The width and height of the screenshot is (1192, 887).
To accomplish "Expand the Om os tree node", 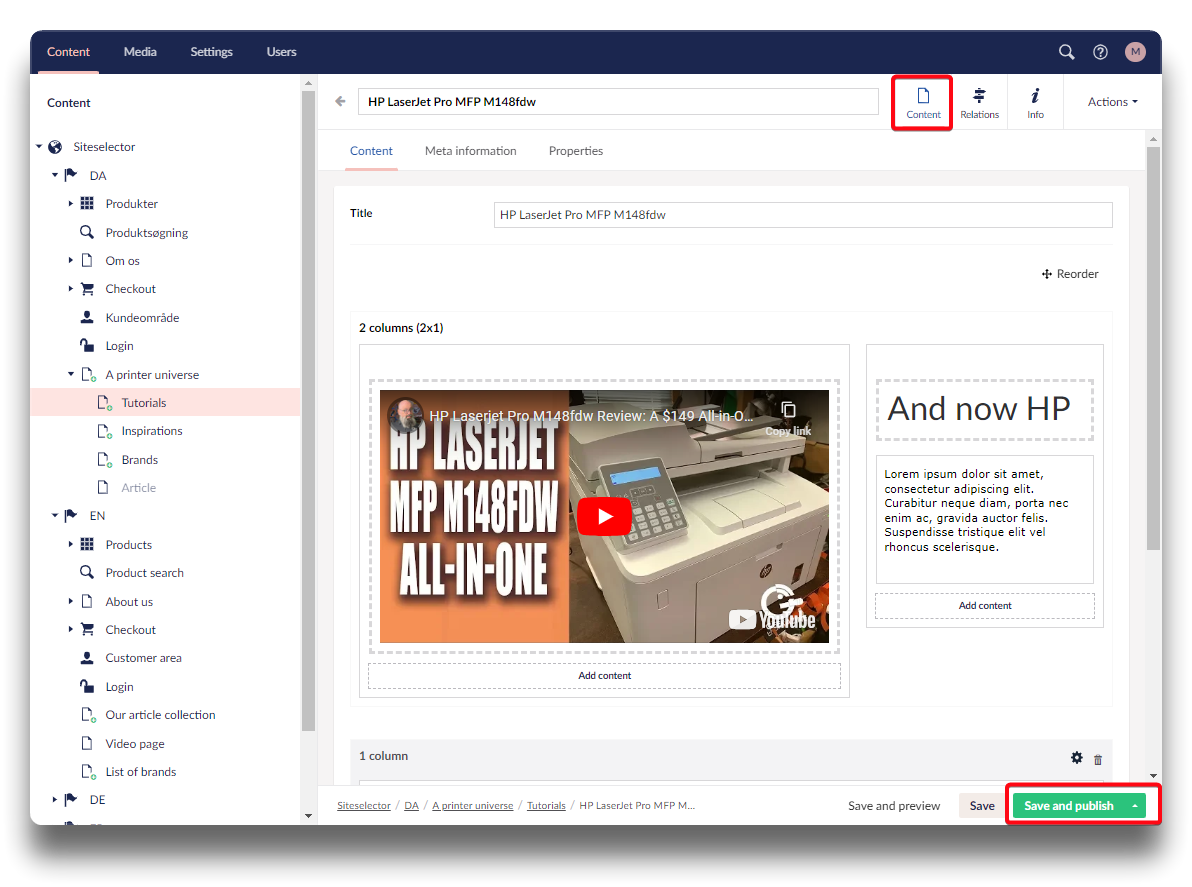I will (x=71, y=260).
